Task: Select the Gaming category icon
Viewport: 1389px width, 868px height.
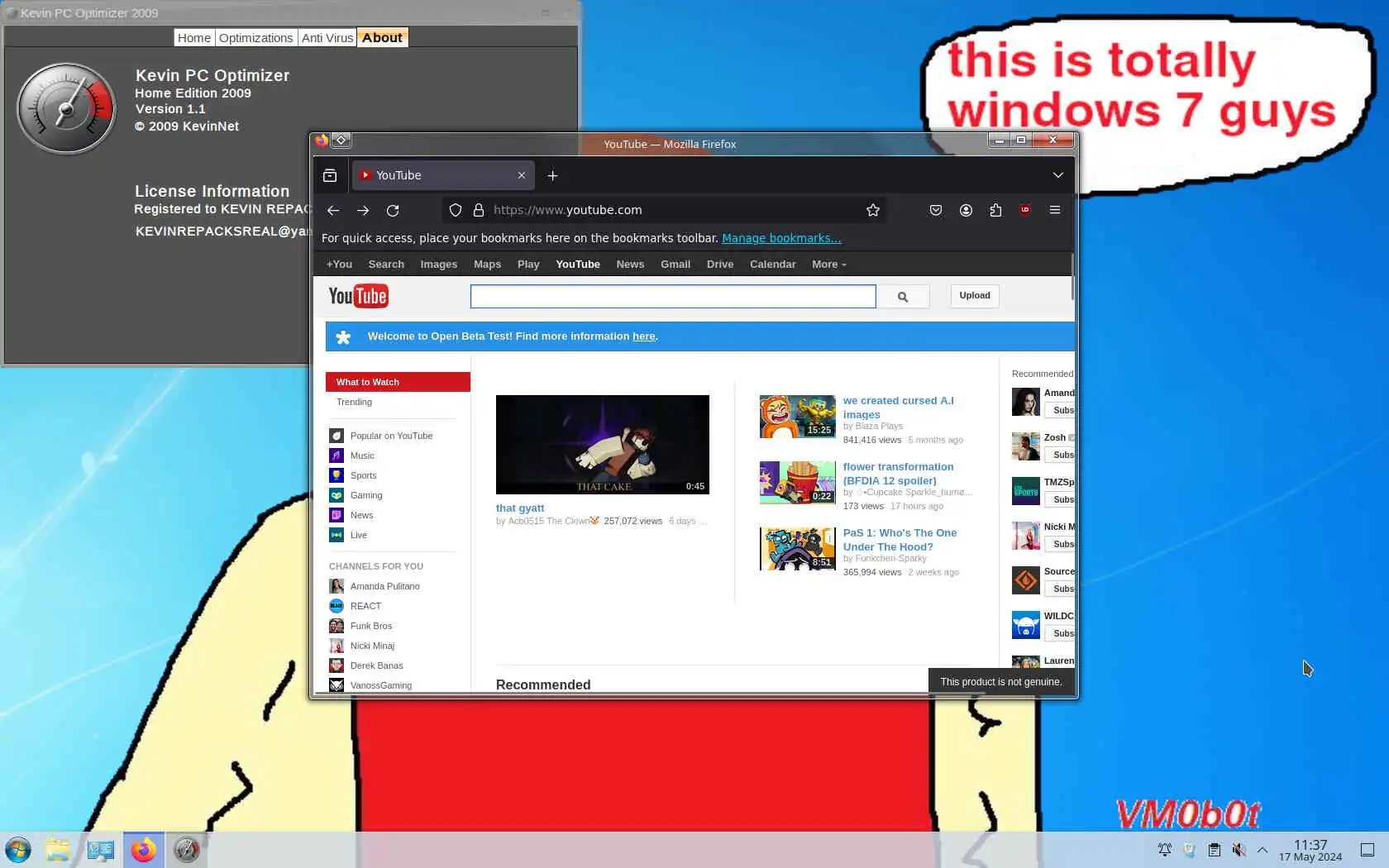Action: pos(337,495)
